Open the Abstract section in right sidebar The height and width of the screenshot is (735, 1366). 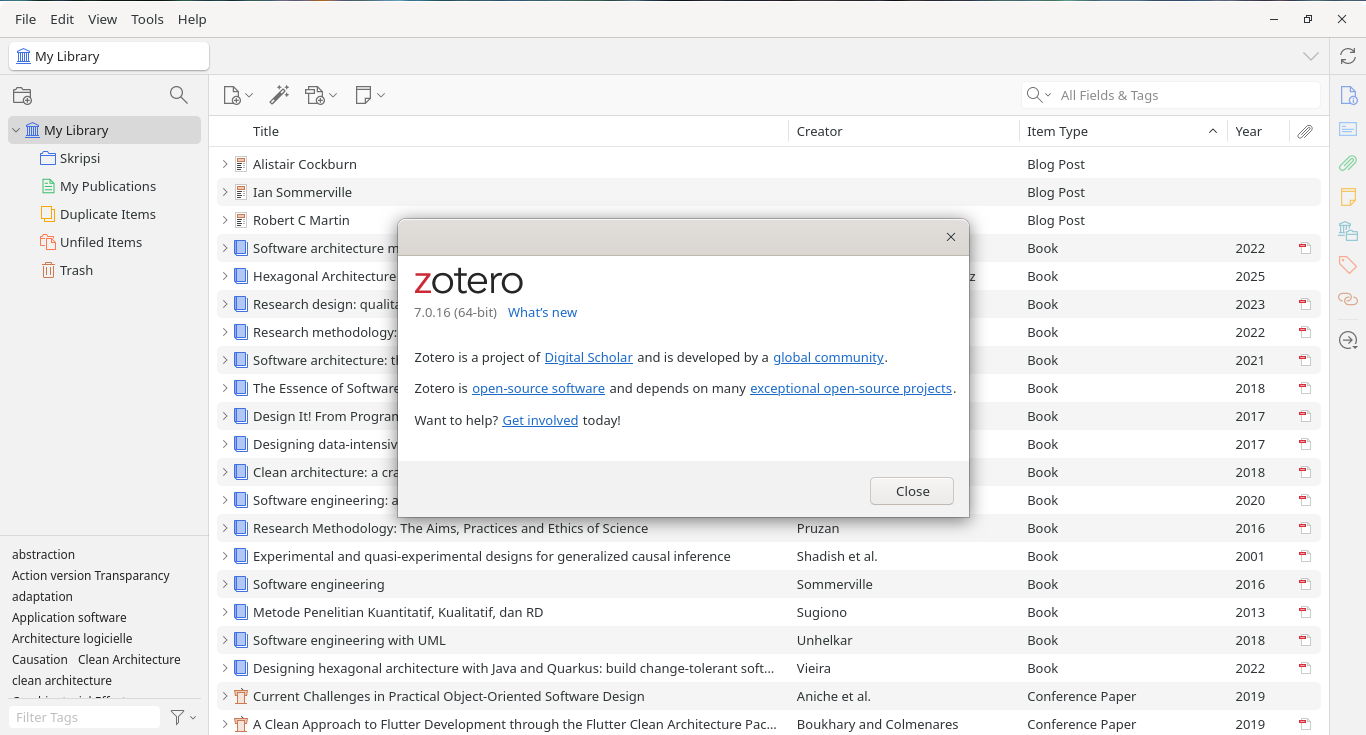click(1348, 129)
